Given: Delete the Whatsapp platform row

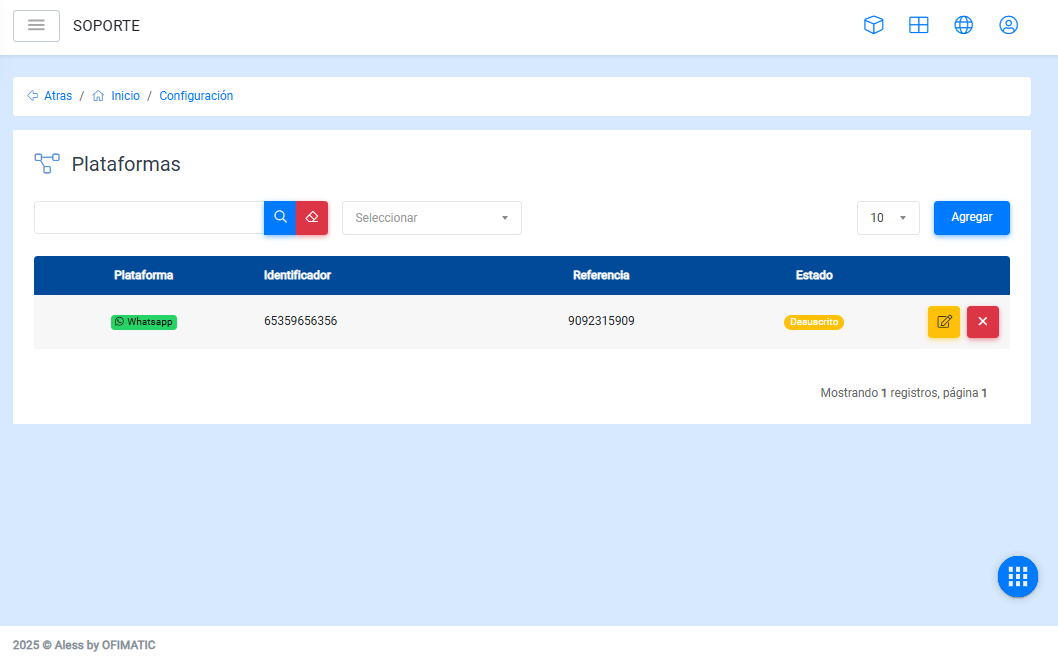Looking at the screenshot, I should 982,322.
